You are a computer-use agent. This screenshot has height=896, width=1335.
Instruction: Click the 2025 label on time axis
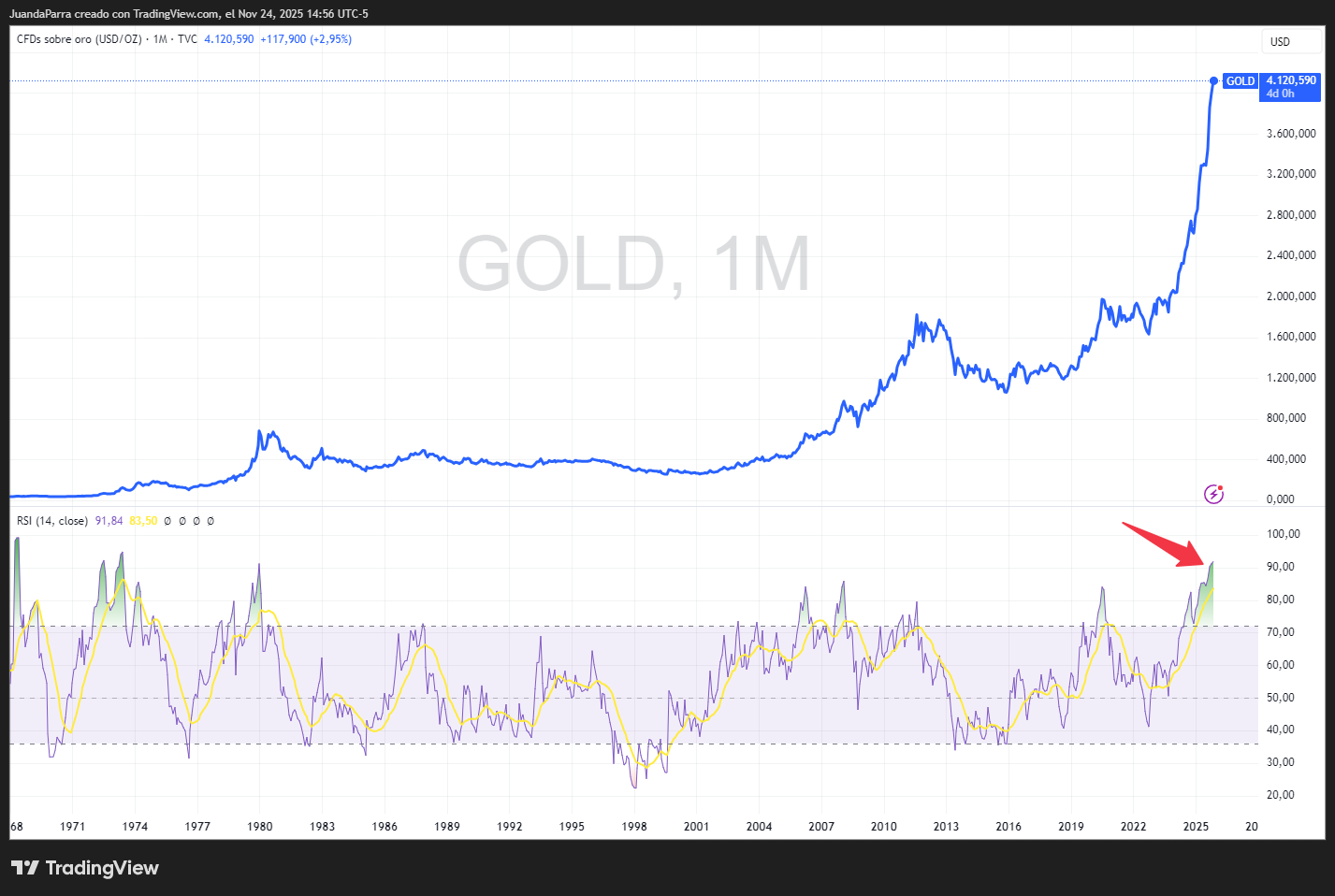coord(1196,826)
